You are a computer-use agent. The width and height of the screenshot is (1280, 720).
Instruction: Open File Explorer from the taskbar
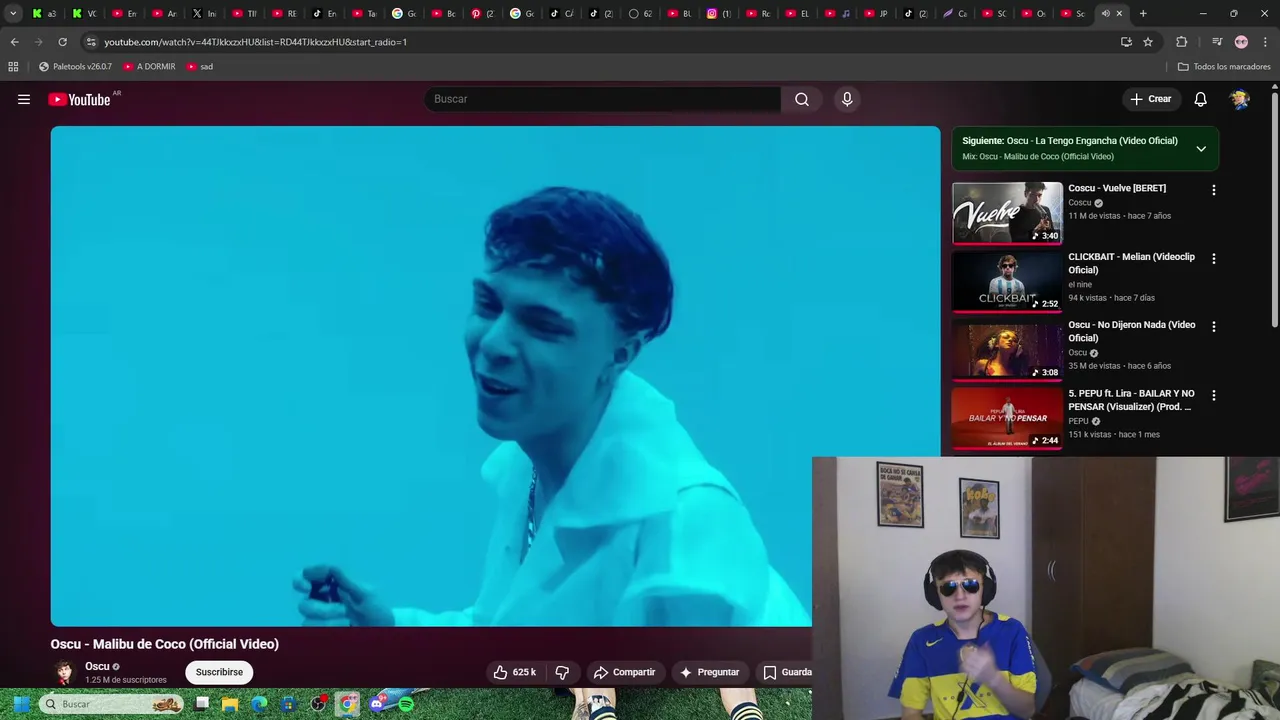[x=231, y=704]
